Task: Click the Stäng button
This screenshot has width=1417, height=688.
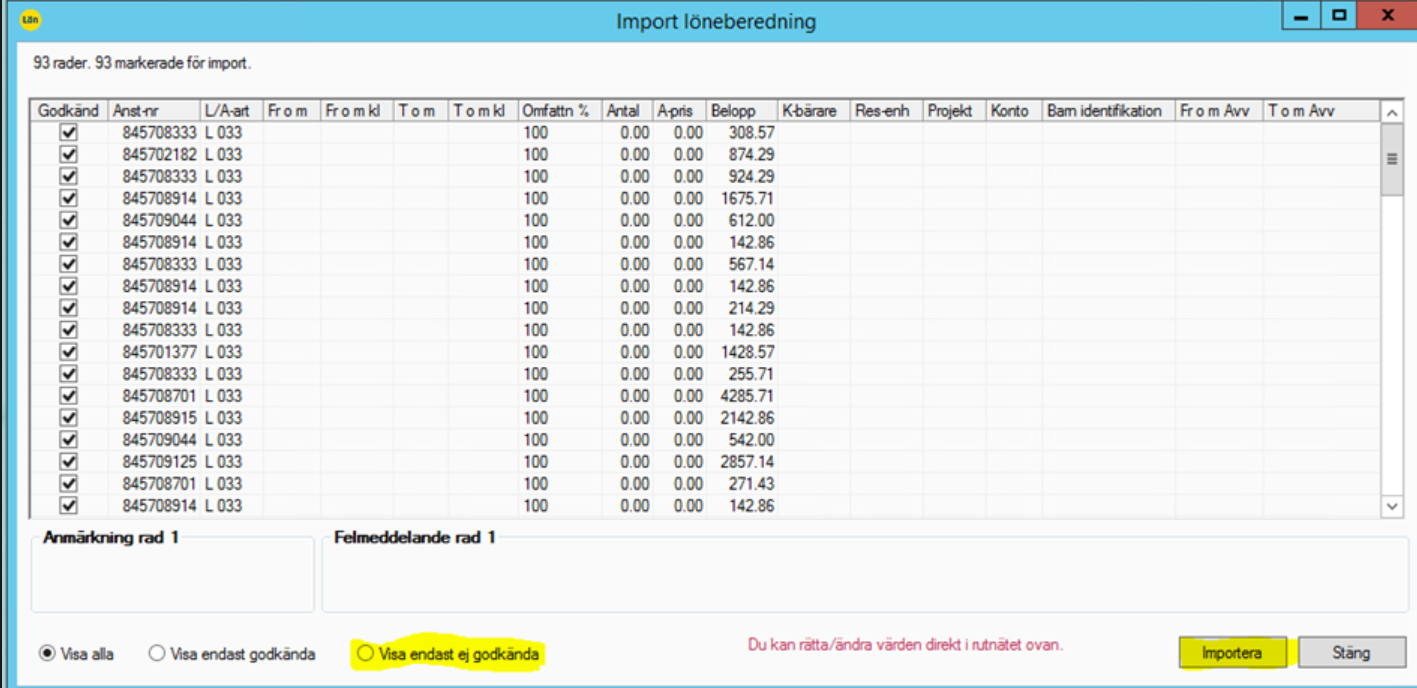Action: (x=1350, y=653)
